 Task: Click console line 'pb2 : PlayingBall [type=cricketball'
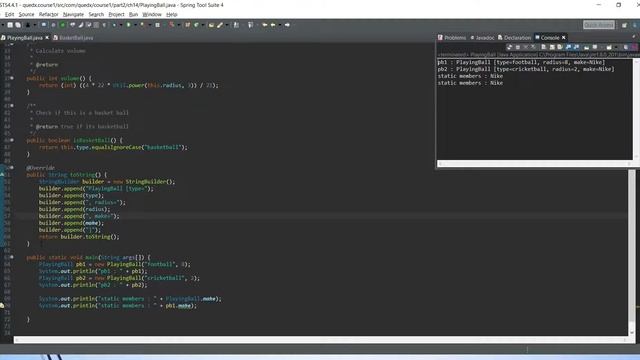coord(526,69)
